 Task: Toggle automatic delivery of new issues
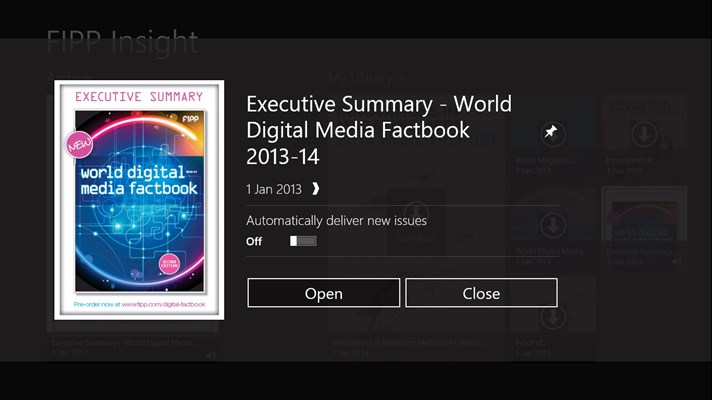point(303,241)
